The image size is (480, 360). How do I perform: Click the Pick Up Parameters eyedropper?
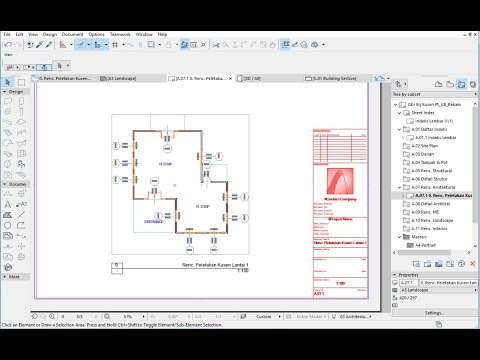click(x=40, y=44)
